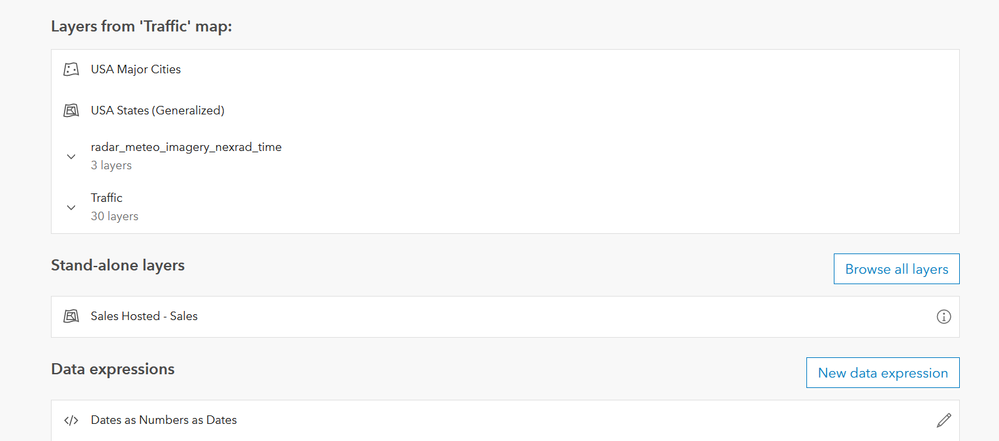Open info for Sales Hosted - Sales layer
999x441 pixels.
pyautogui.click(x=944, y=316)
